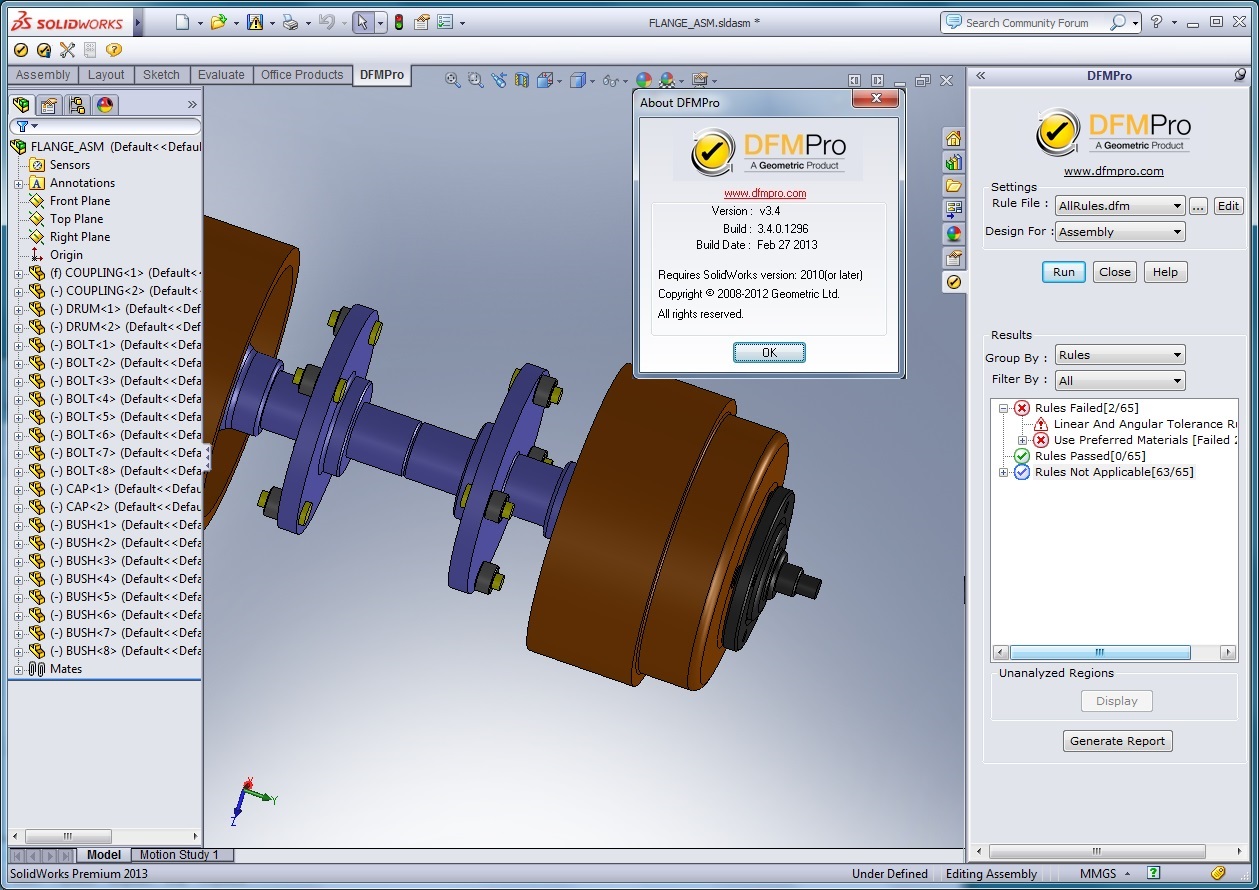
Task: Toggle the Section View icon
Action: (522, 80)
